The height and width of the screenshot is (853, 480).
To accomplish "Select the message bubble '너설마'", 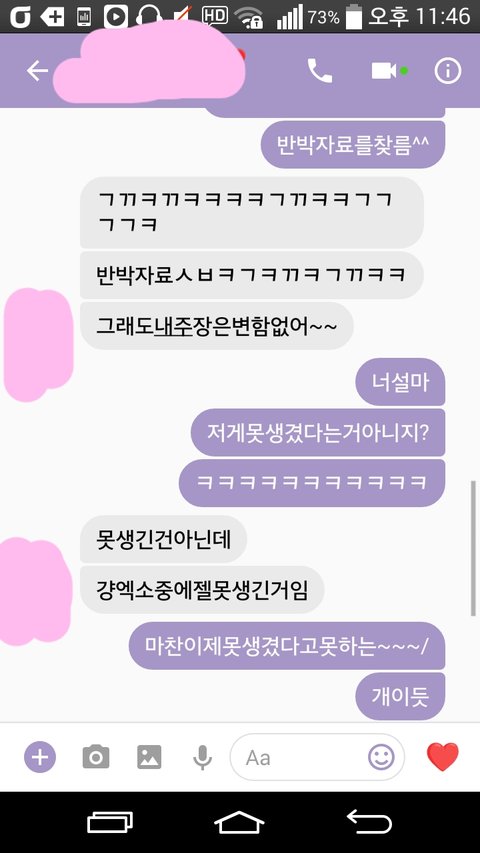I will coord(400,382).
